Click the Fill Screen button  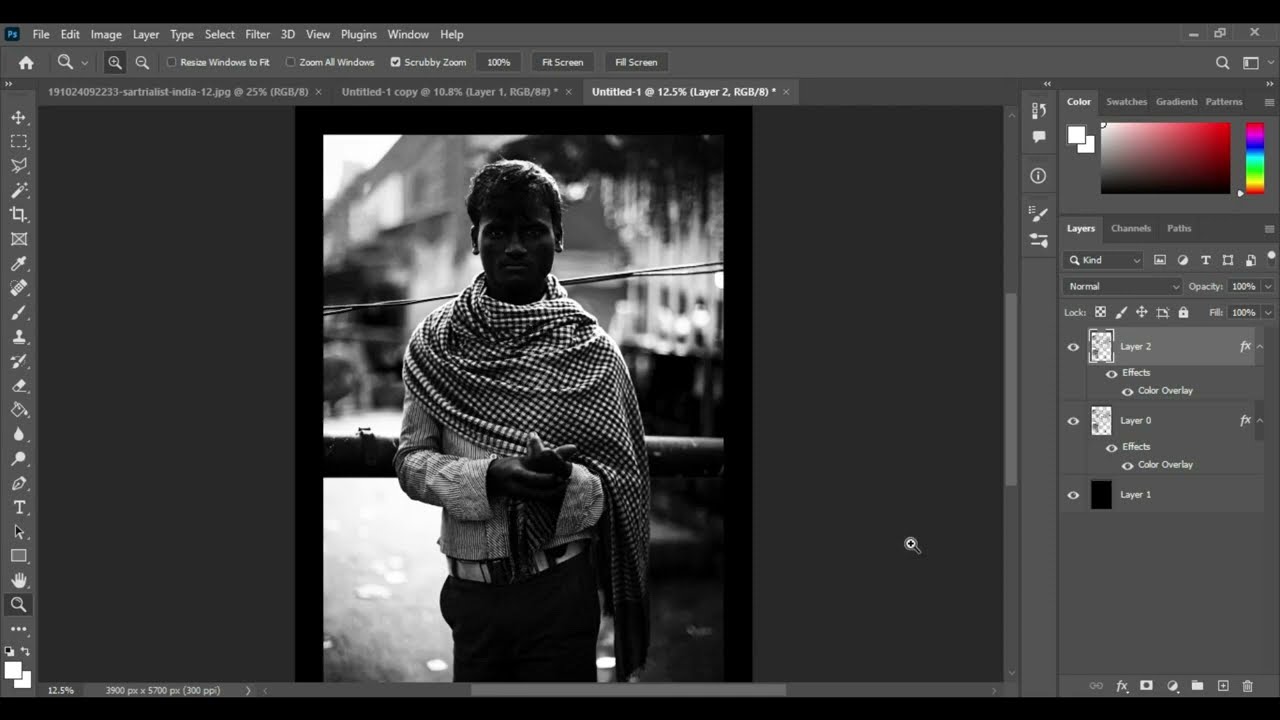636,62
